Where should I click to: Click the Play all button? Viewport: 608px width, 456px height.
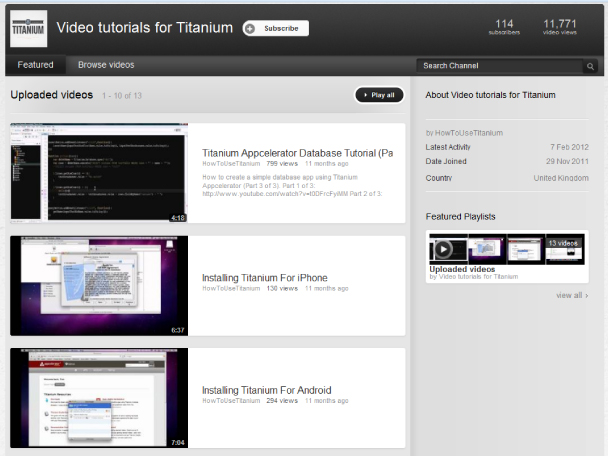point(379,95)
